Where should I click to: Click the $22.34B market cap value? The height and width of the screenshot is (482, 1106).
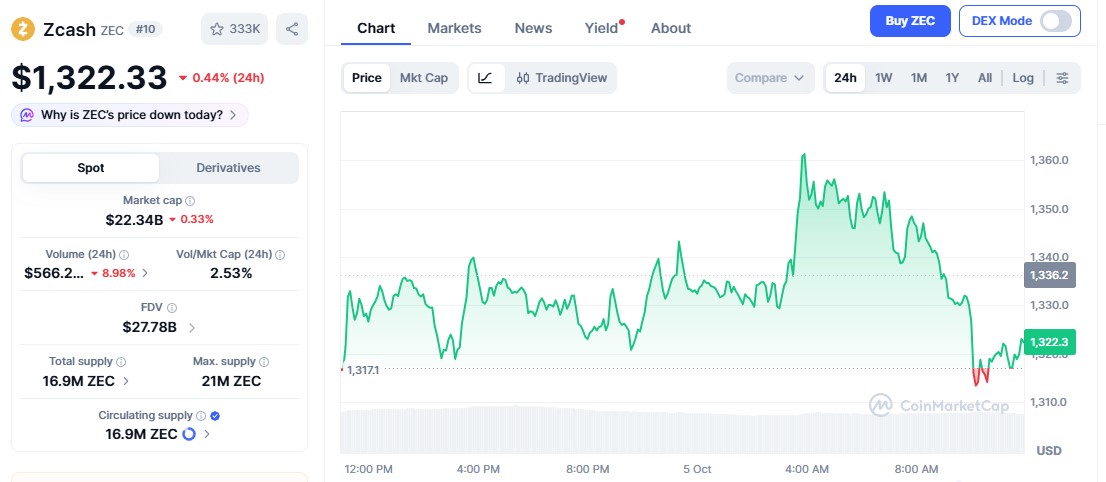pos(134,219)
